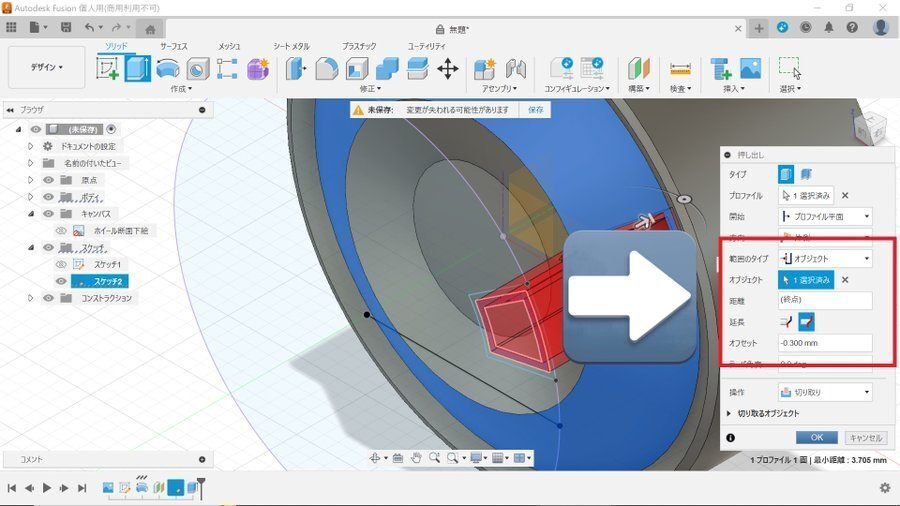Select the Offset Plane construct tool
This screenshot has width=900, height=506.
[x=638, y=69]
